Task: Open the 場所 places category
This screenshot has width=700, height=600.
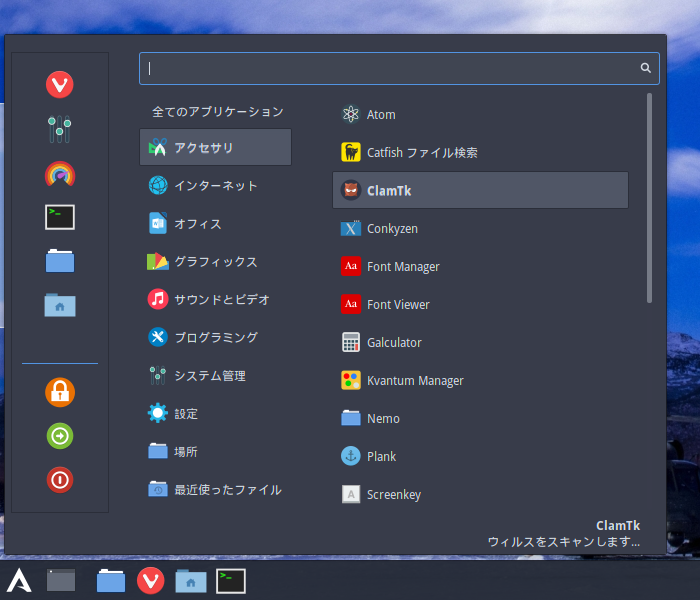Action: tap(216, 451)
